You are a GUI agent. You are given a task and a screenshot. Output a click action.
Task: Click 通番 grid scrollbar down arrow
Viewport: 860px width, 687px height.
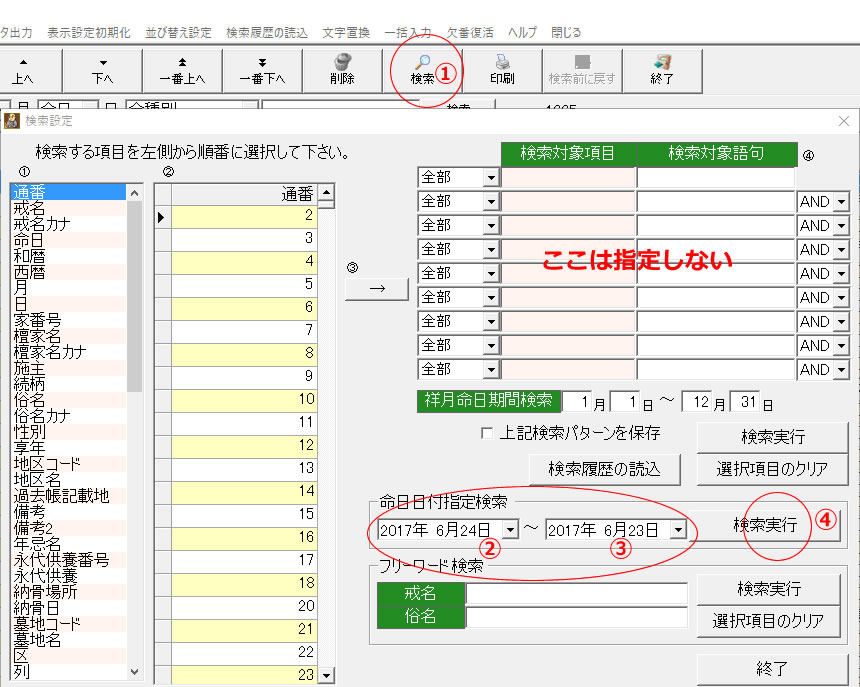327,675
